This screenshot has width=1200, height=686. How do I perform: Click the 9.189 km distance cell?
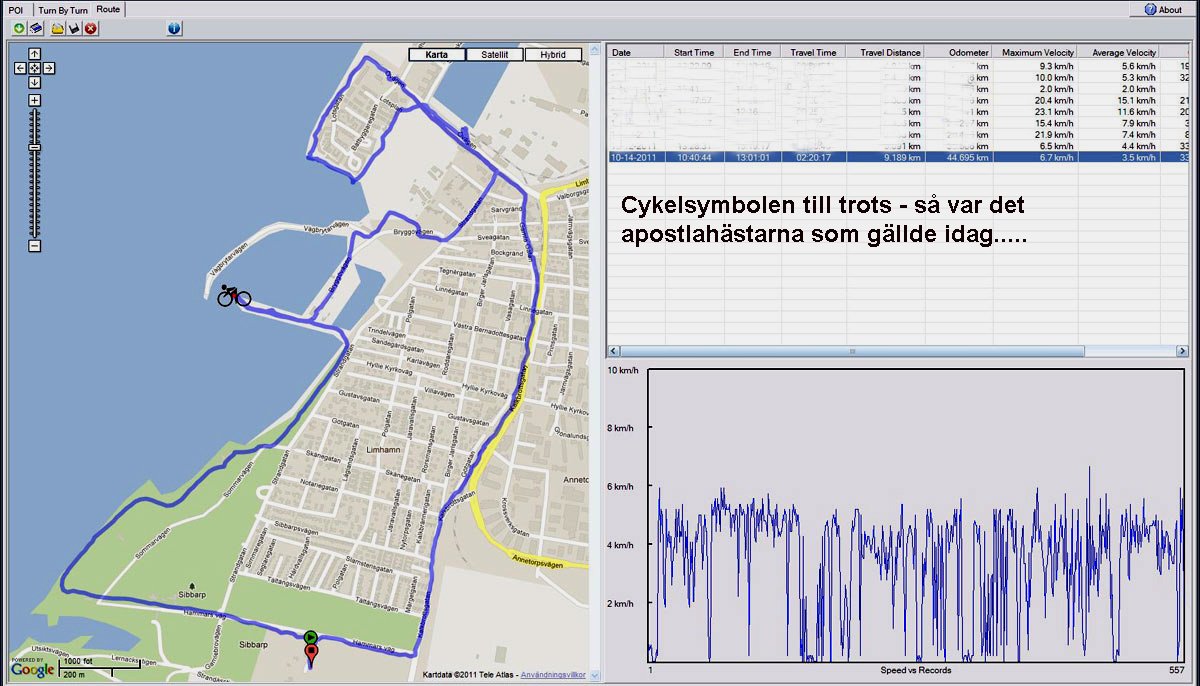(x=884, y=157)
